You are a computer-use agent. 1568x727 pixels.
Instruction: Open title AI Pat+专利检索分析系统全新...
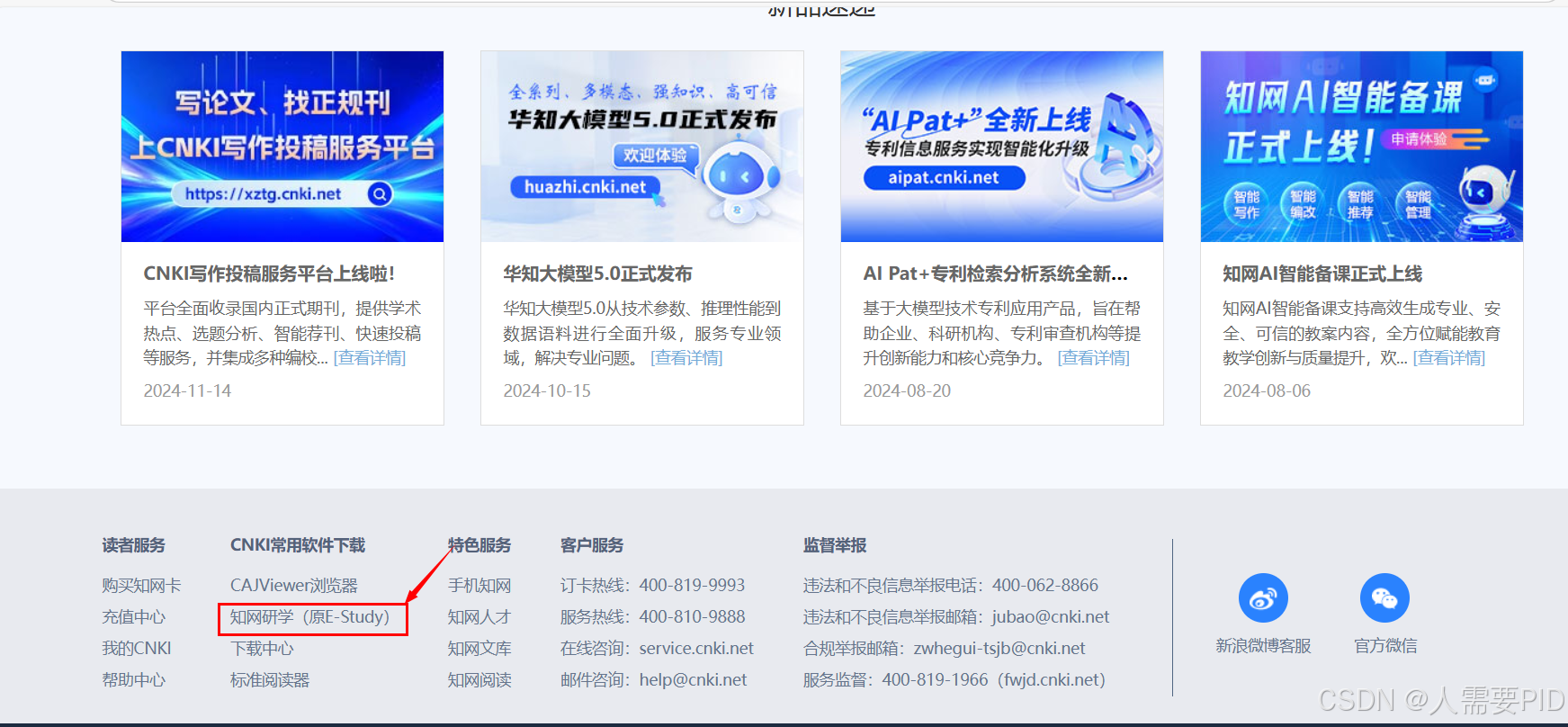[995, 274]
